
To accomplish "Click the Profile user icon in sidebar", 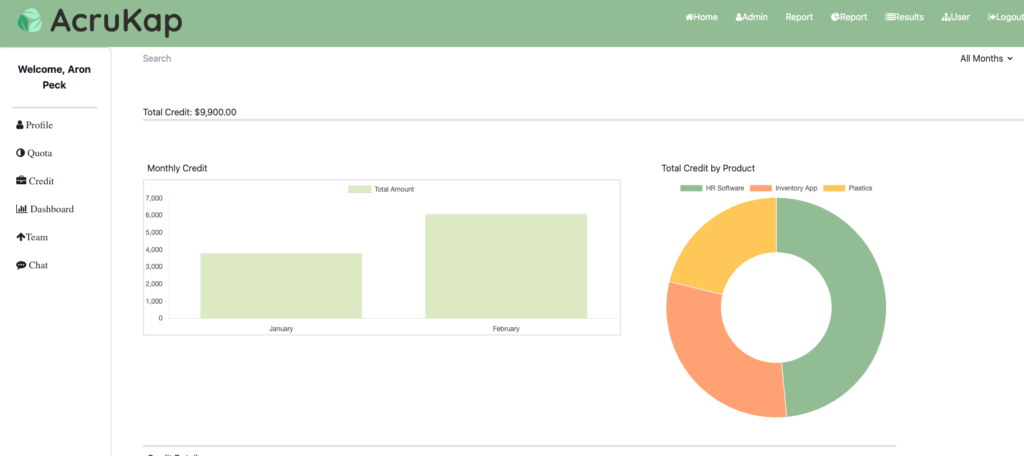I will point(20,125).
